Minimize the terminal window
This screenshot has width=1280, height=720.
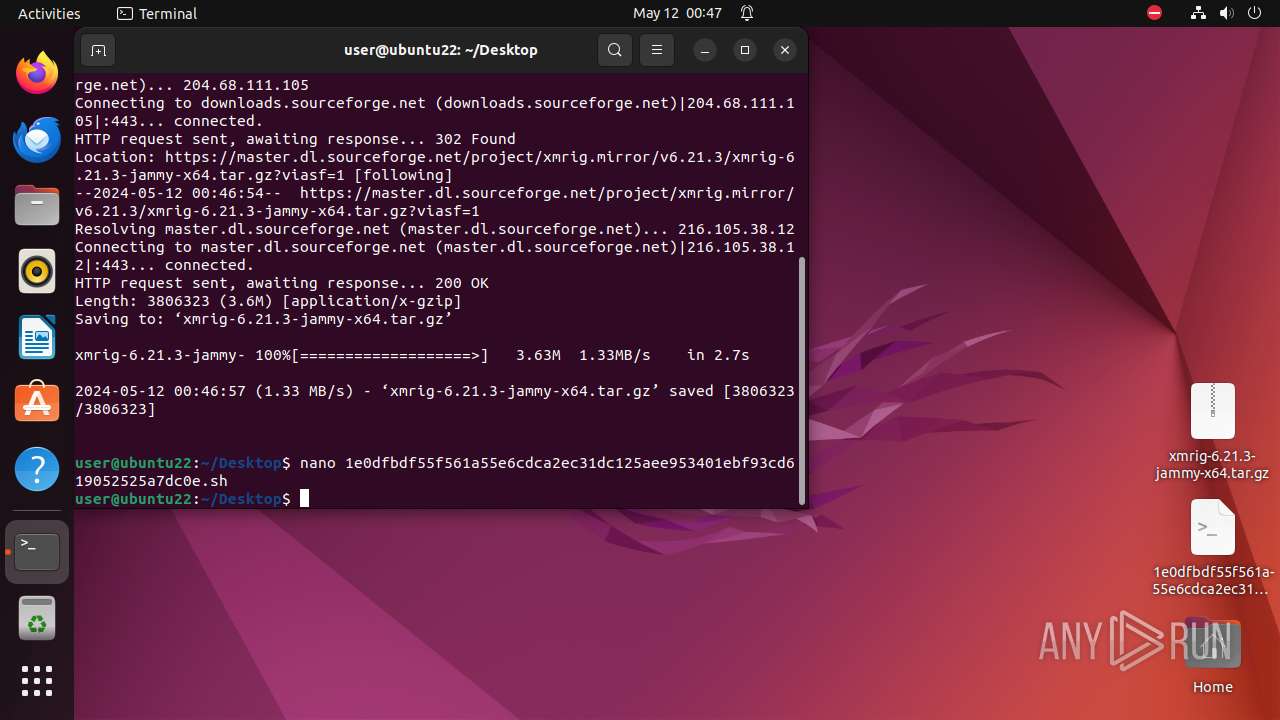tap(705, 50)
